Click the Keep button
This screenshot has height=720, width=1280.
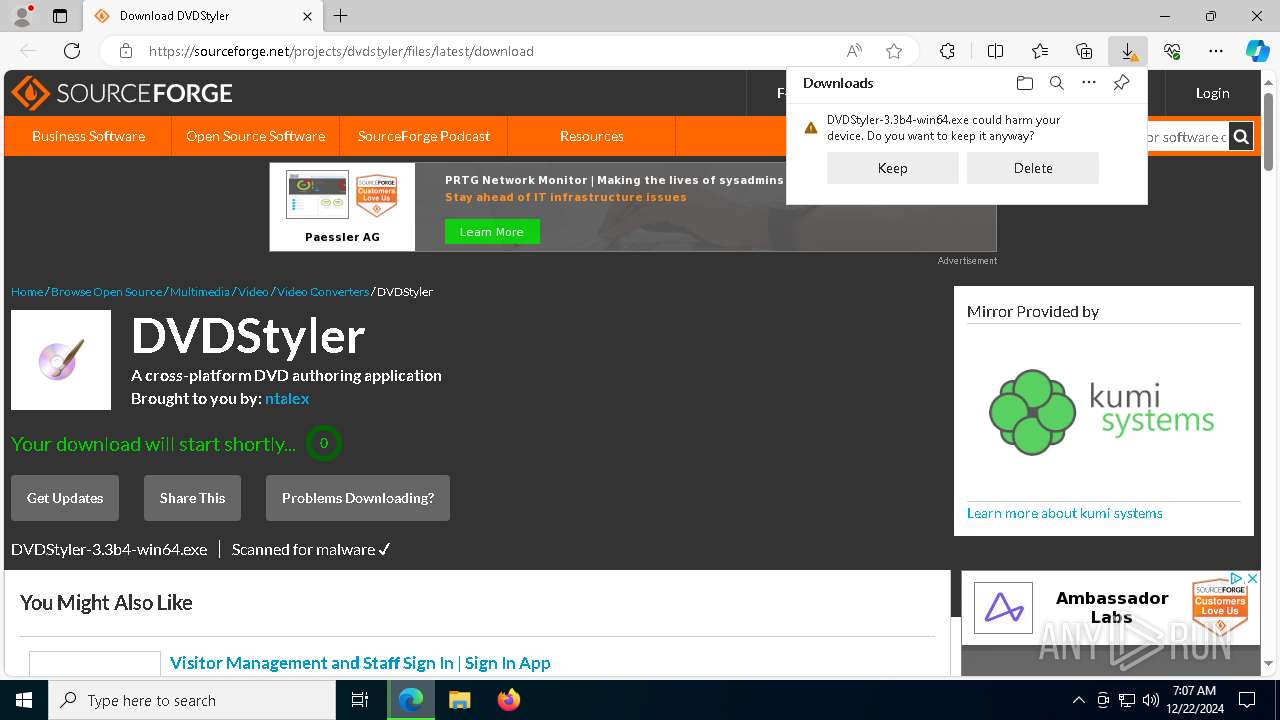pos(893,168)
